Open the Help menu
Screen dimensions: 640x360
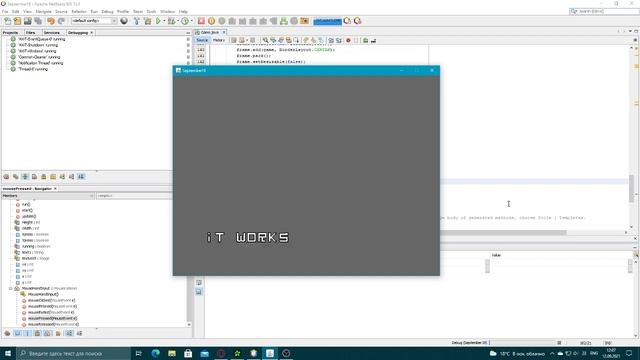(183, 11)
